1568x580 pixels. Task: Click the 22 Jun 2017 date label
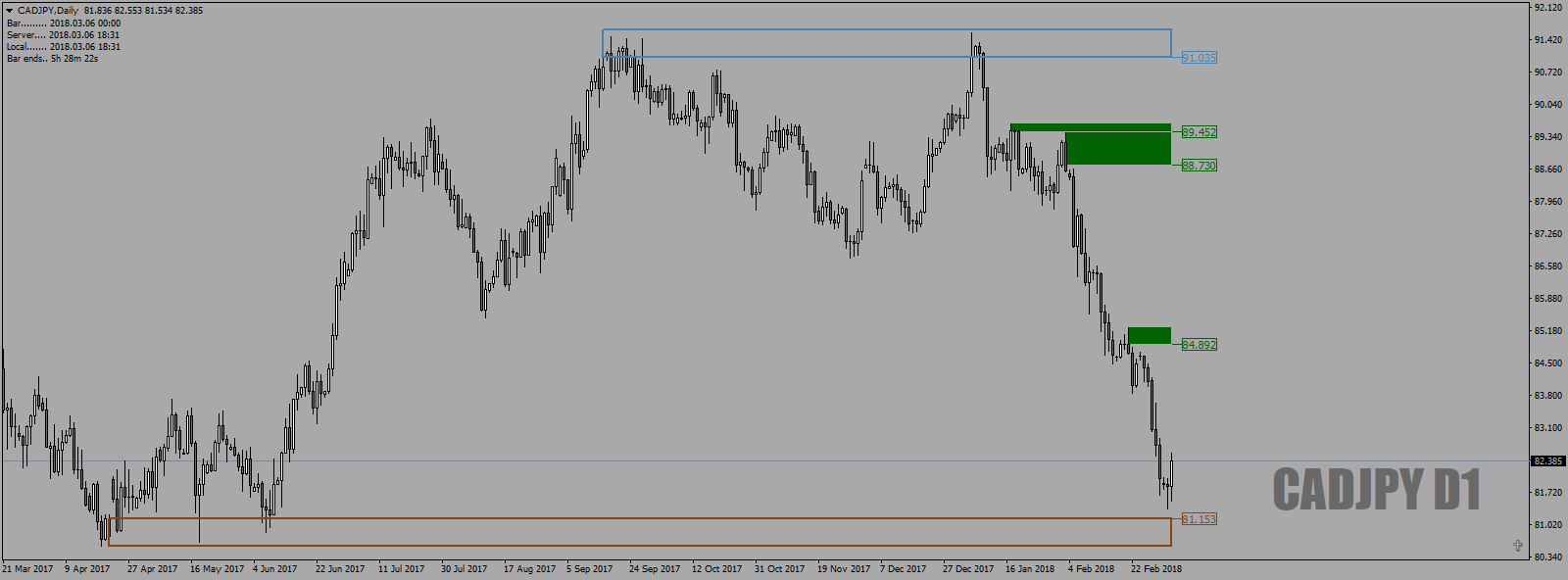(x=340, y=569)
